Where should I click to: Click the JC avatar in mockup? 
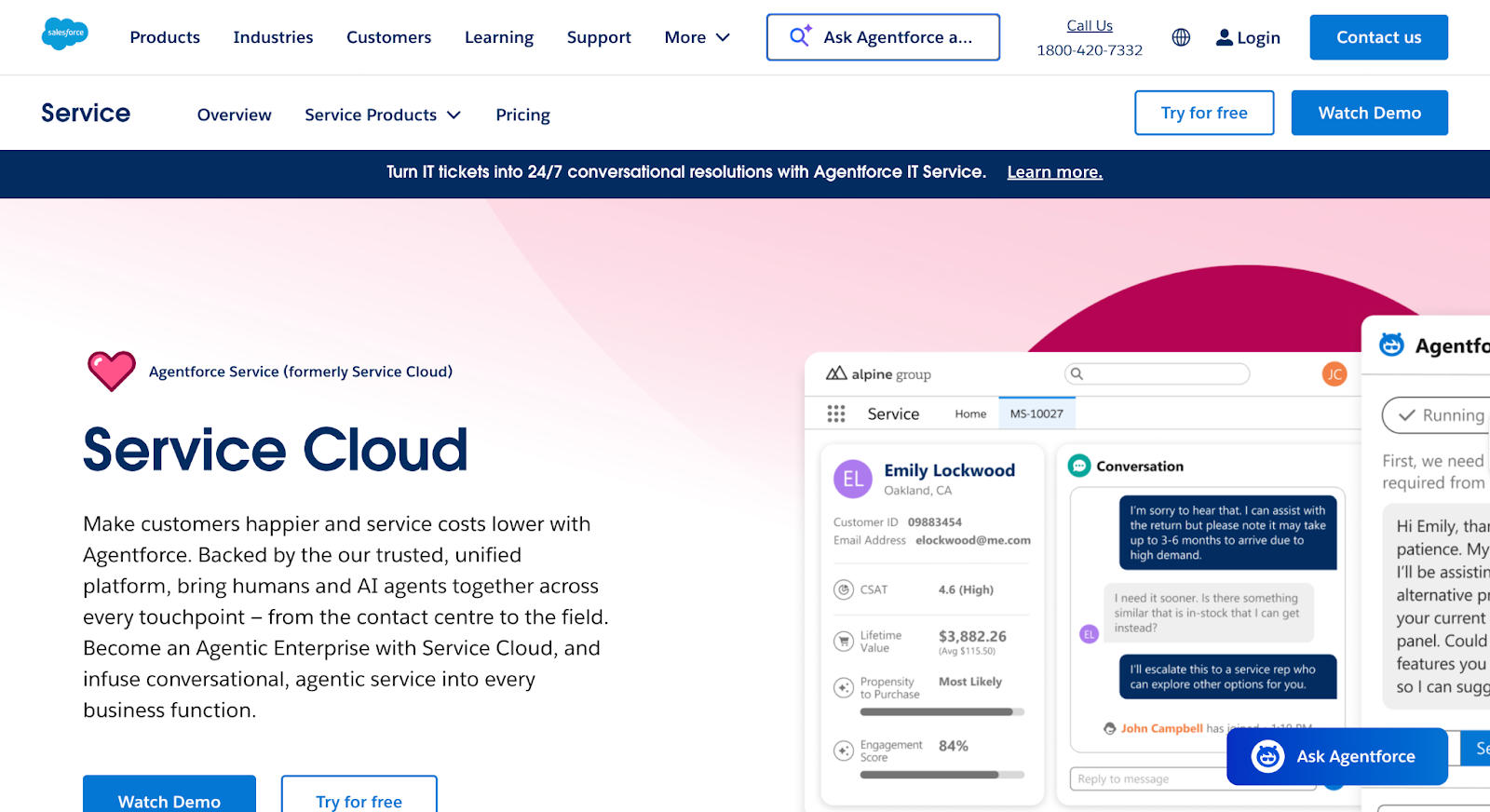pos(1334,373)
